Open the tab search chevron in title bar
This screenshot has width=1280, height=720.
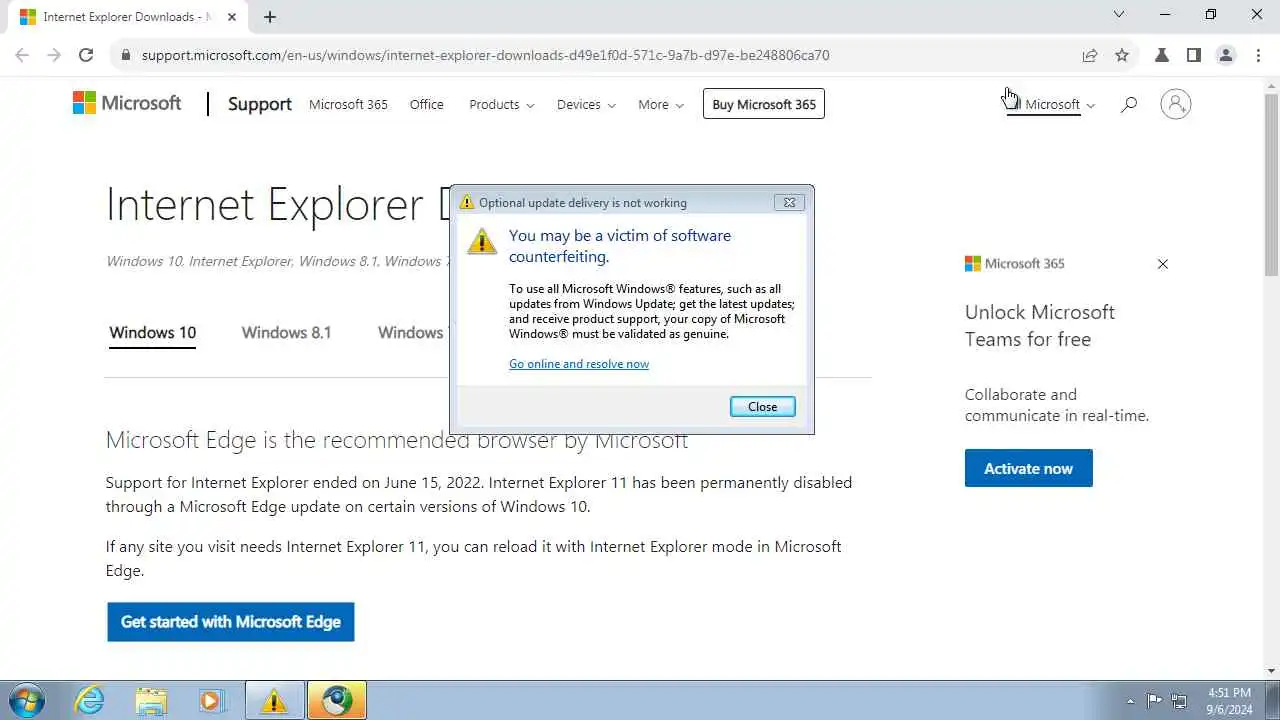tap(1119, 15)
